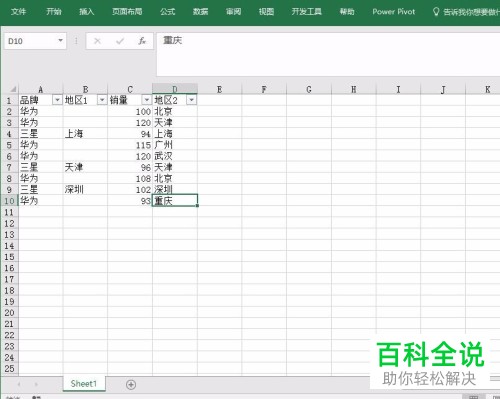The width and height of the screenshot is (500, 399).
Task: Open the 插入 ribbon tab
Action: [x=86, y=12]
